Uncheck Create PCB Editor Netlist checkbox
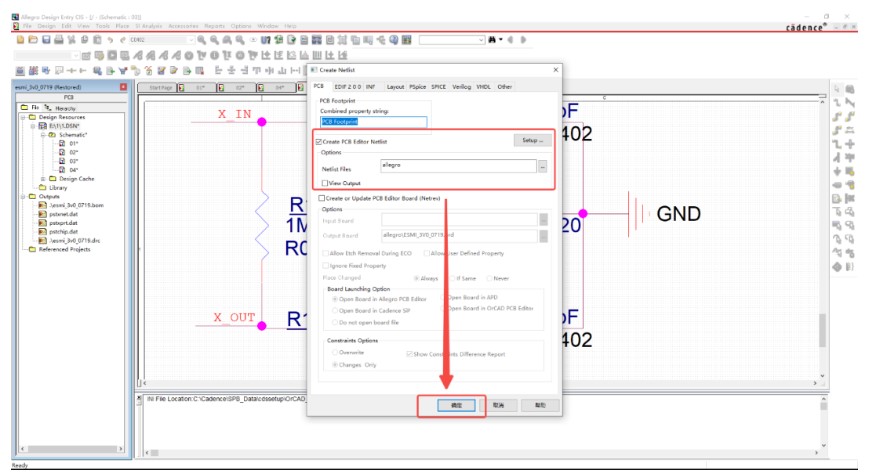This screenshot has width=871, height=475. tap(319, 142)
